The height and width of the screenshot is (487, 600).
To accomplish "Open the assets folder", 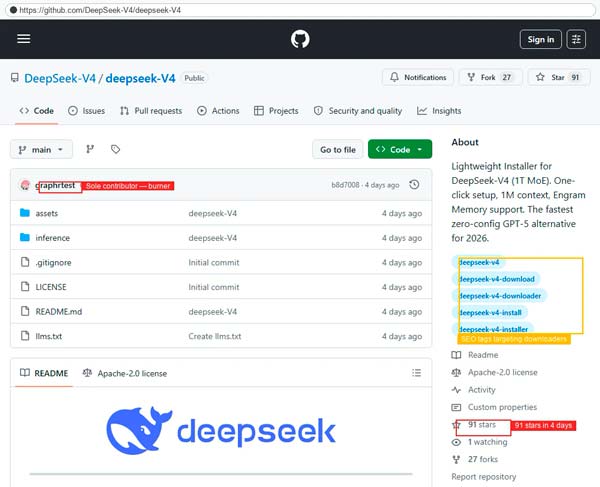I will coord(47,213).
